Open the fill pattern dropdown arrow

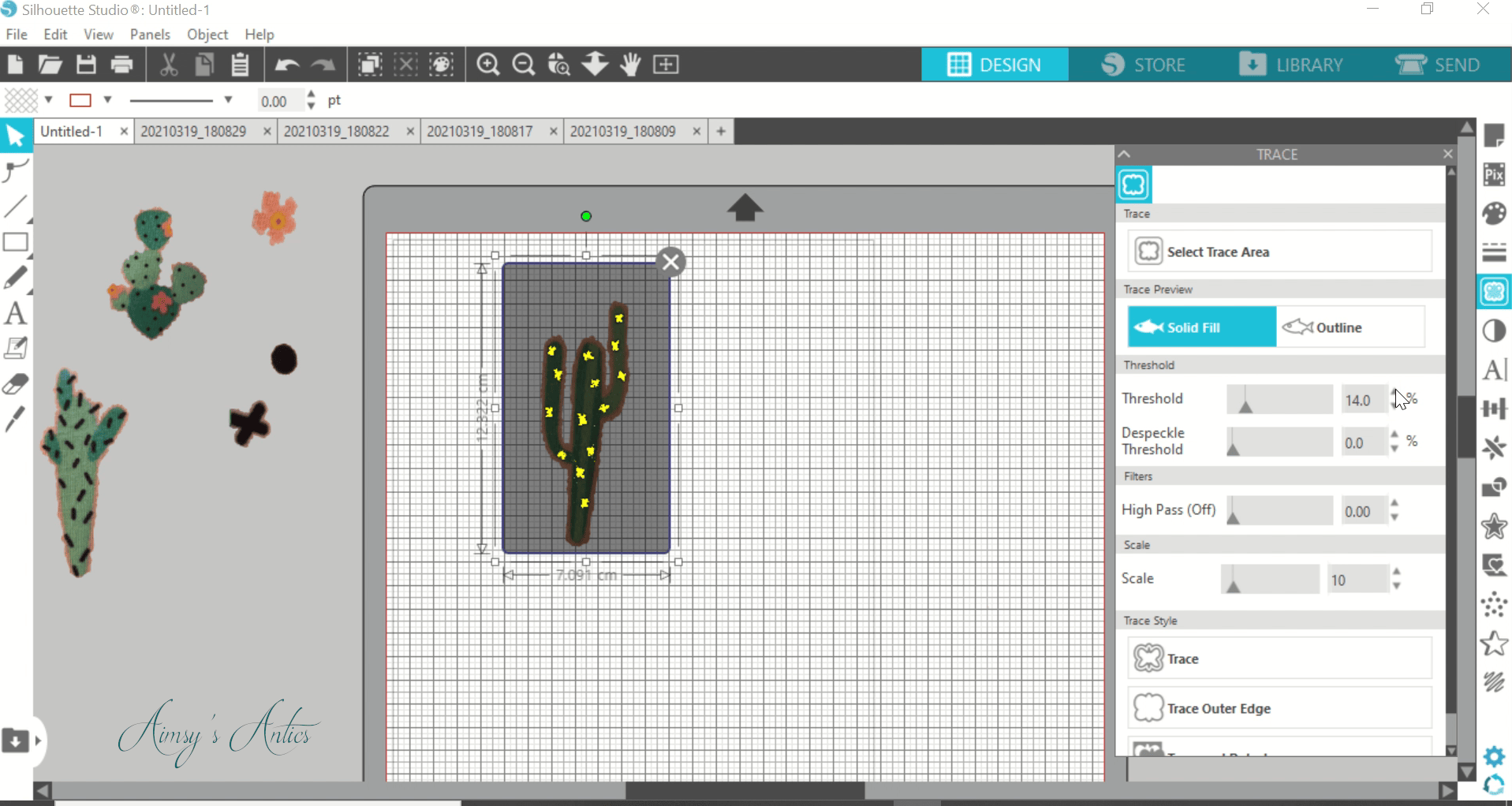tap(49, 100)
